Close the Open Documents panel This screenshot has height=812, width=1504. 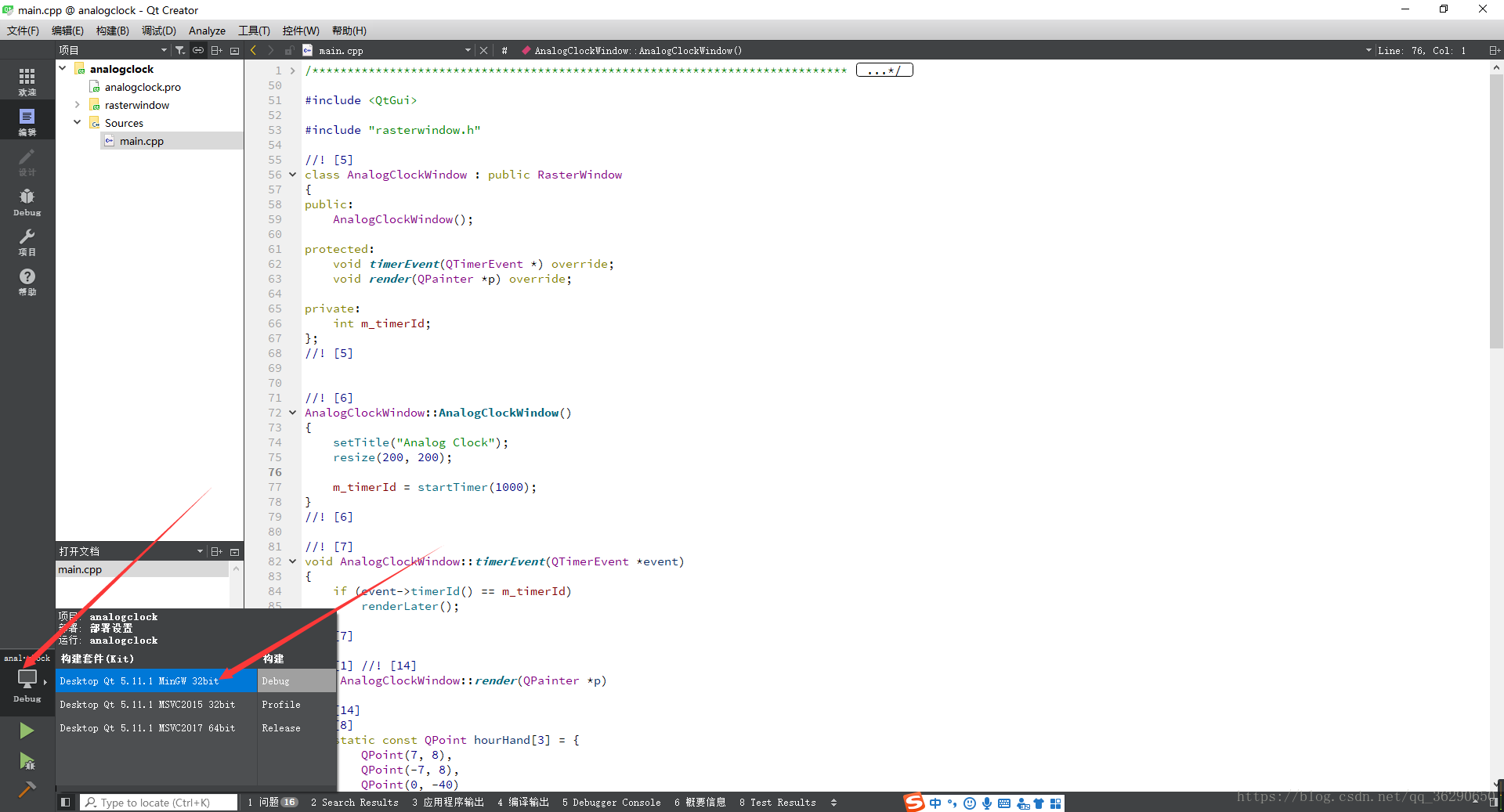(x=234, y=551)
